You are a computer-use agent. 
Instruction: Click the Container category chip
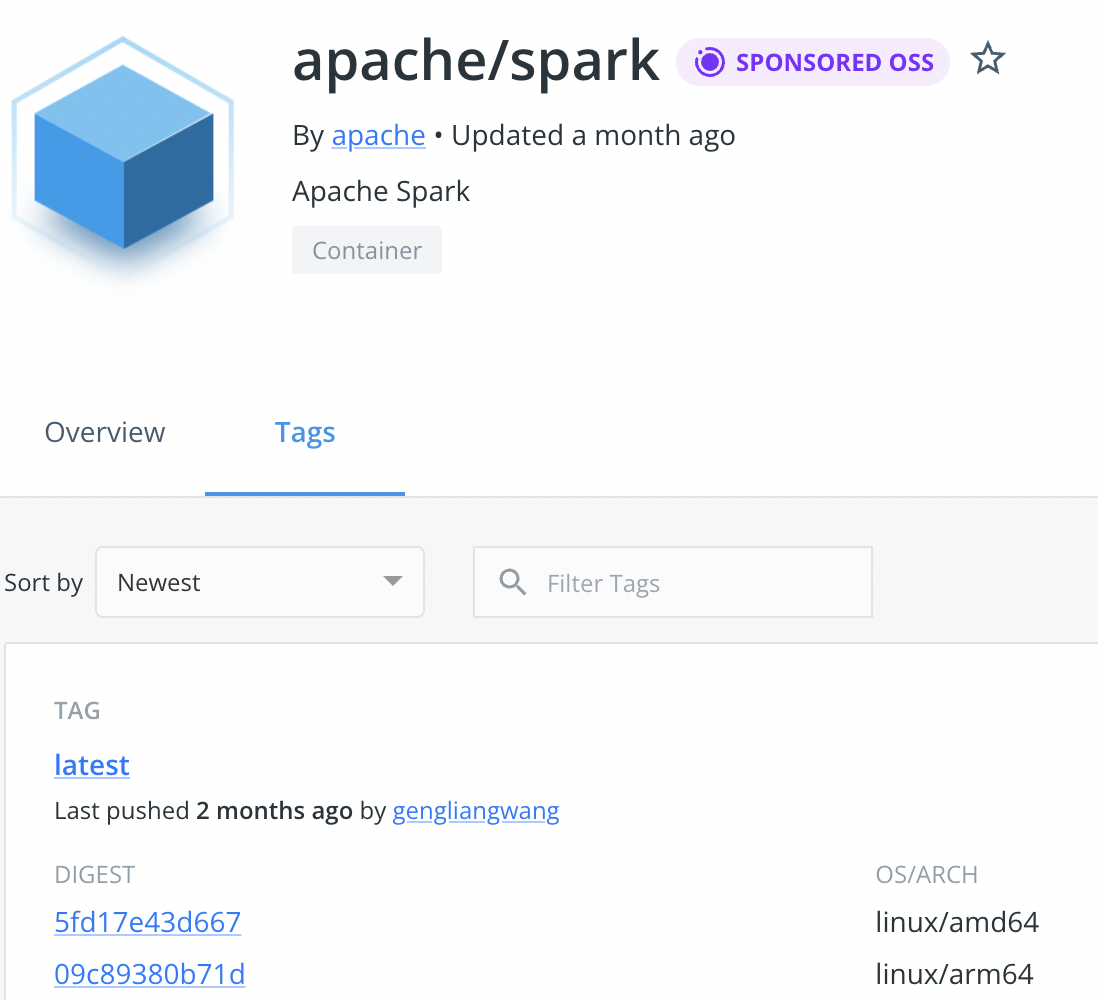tap(366, 249)
